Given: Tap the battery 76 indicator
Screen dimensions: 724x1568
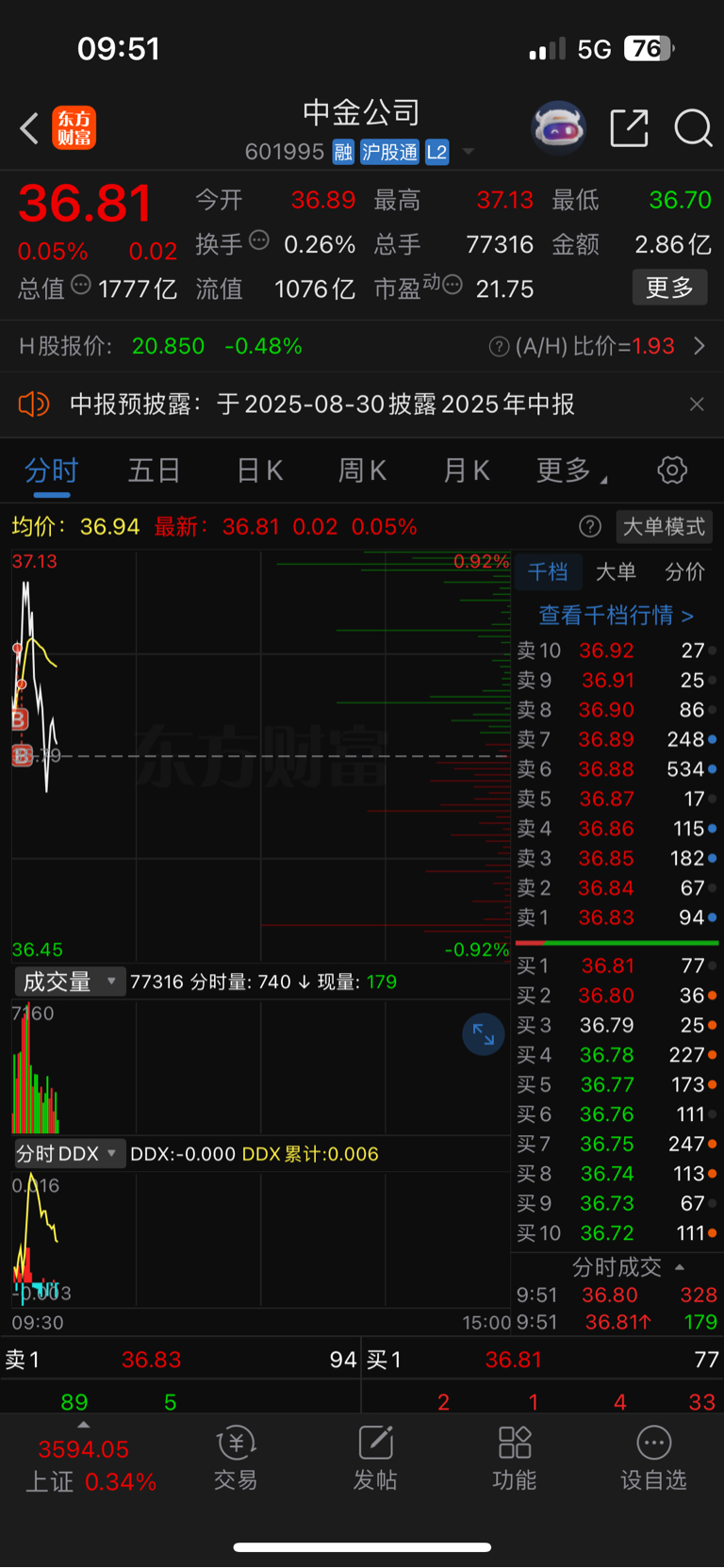Looking at the screenshot, I should [x=649, y=48].
